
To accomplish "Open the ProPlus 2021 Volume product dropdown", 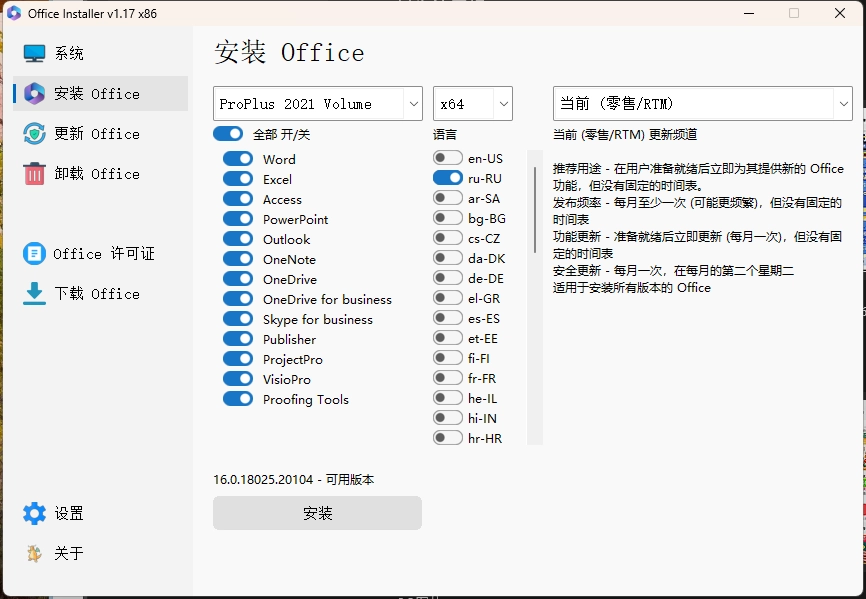I will pos(317,103).
